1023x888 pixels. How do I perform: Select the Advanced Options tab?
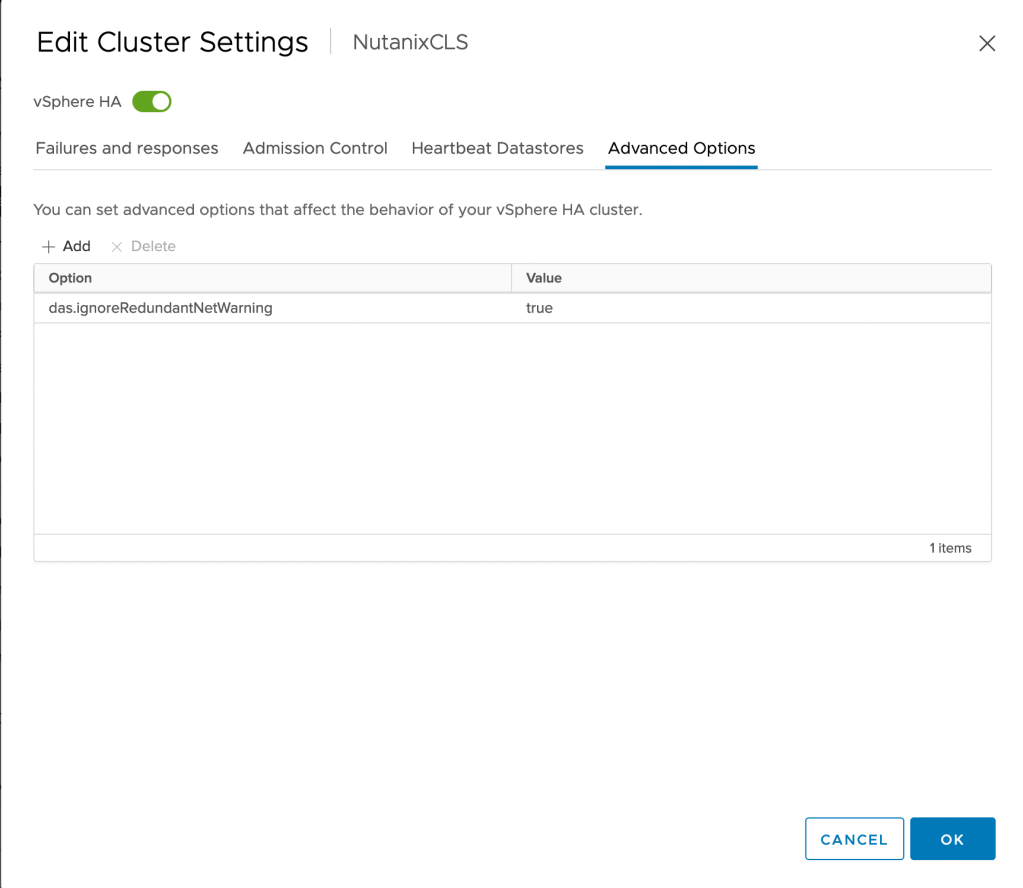[x=681, y=148]
